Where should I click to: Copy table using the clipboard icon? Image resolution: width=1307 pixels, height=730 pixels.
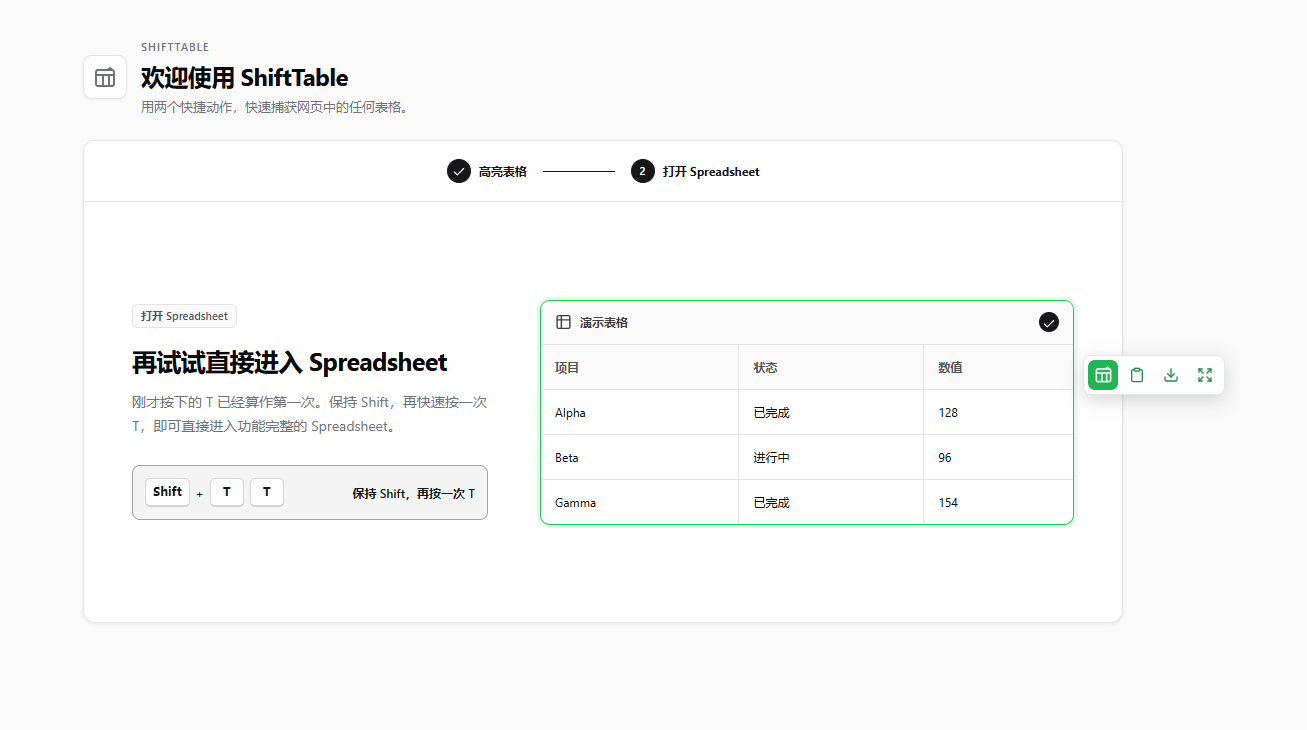(x=1137, y=375)
